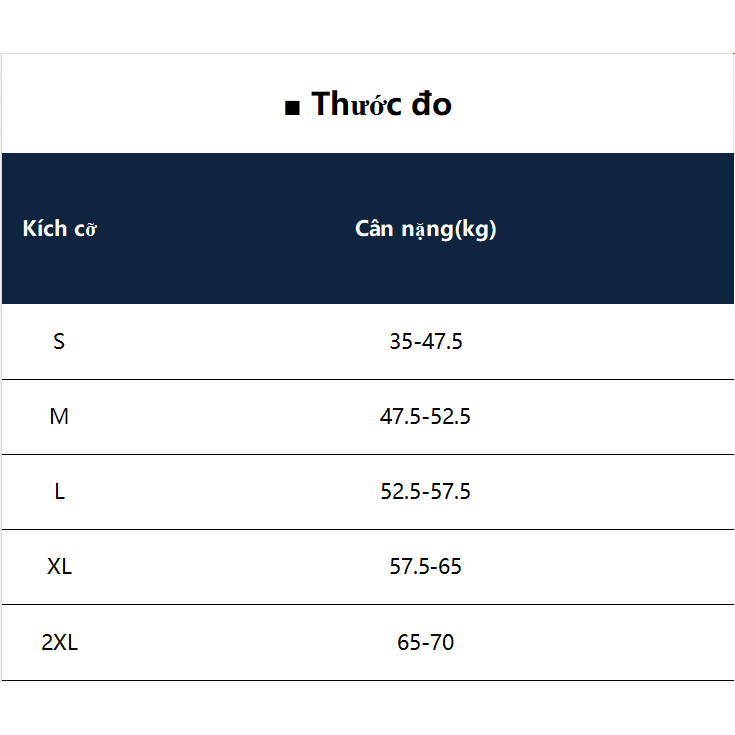The image size is (735, 735).
Task: Select the 'Kích cỡ' column header
Action: (x=59, y=229)
